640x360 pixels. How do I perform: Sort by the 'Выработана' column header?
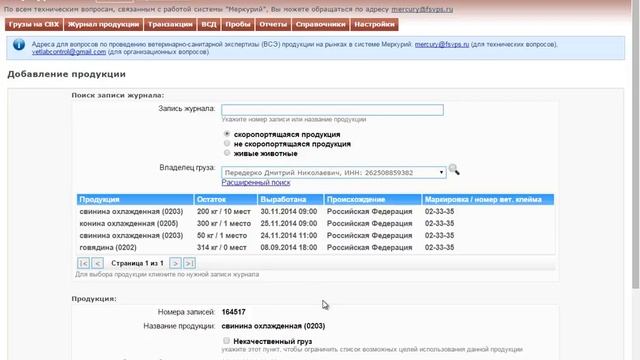(x=290, y=200)
